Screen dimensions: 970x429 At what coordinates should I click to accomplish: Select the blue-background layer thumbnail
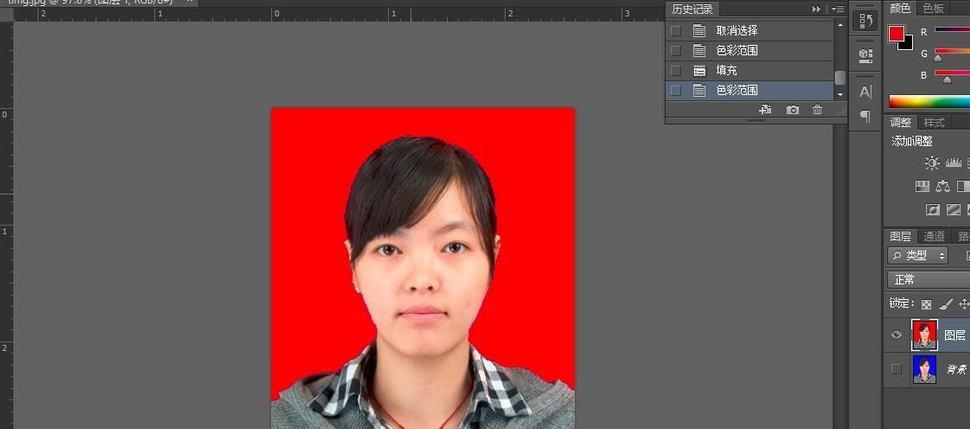click(924, 370)
